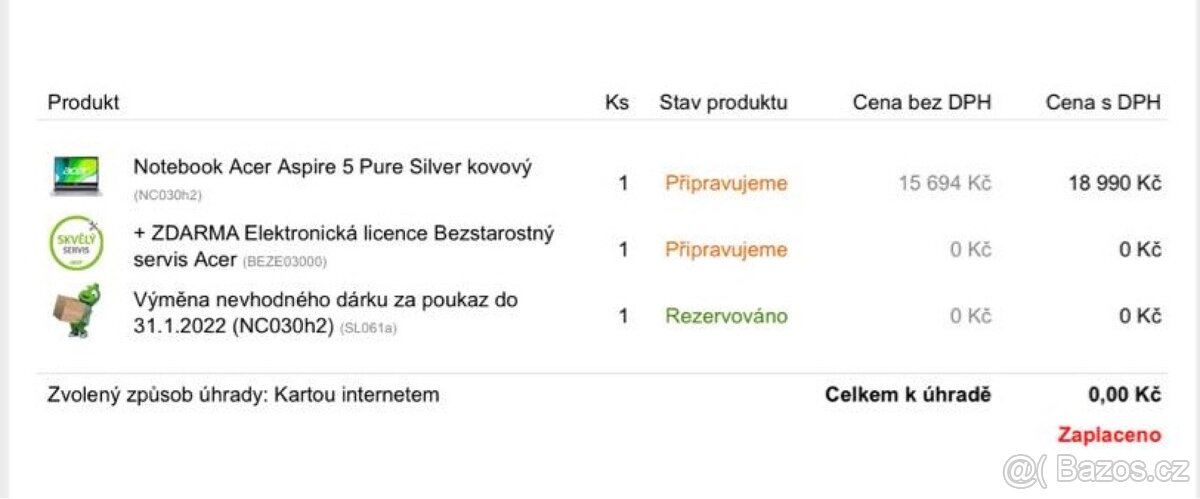Click the NC030h2 product code under notebook
The height and width of the screenshot is (499, 1200).
coord(167,195)
